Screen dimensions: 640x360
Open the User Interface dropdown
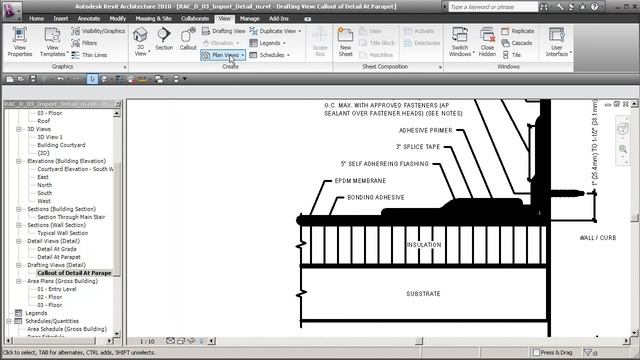tap(557, 42)
